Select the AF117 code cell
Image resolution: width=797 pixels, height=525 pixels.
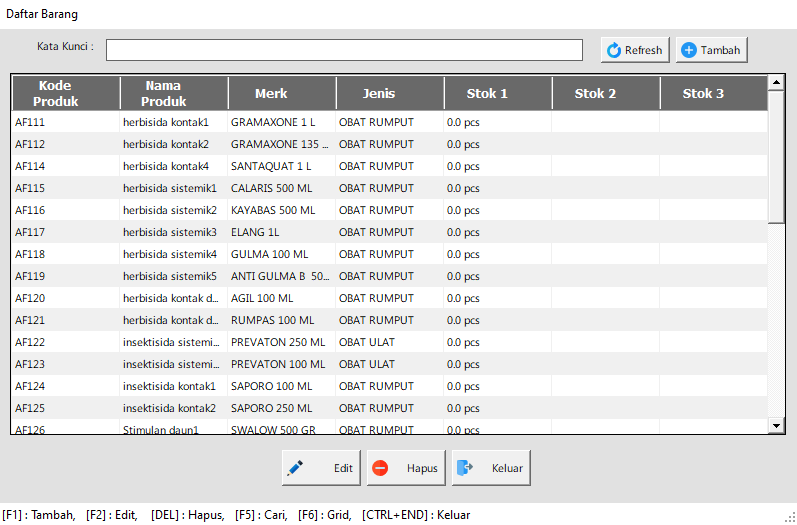click(x=66, y=232)
